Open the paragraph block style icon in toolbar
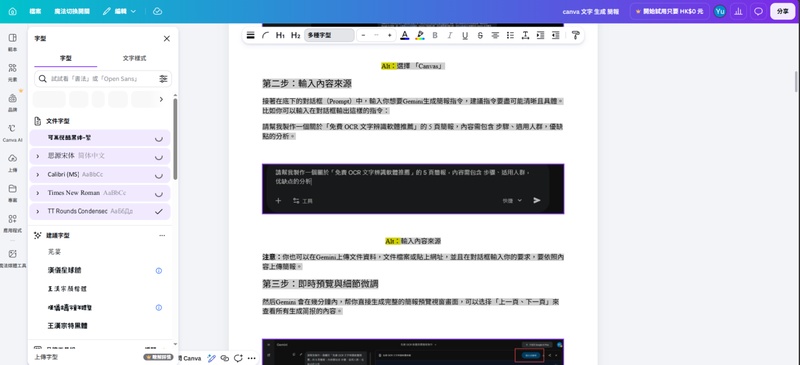 (x=251, y=35)
